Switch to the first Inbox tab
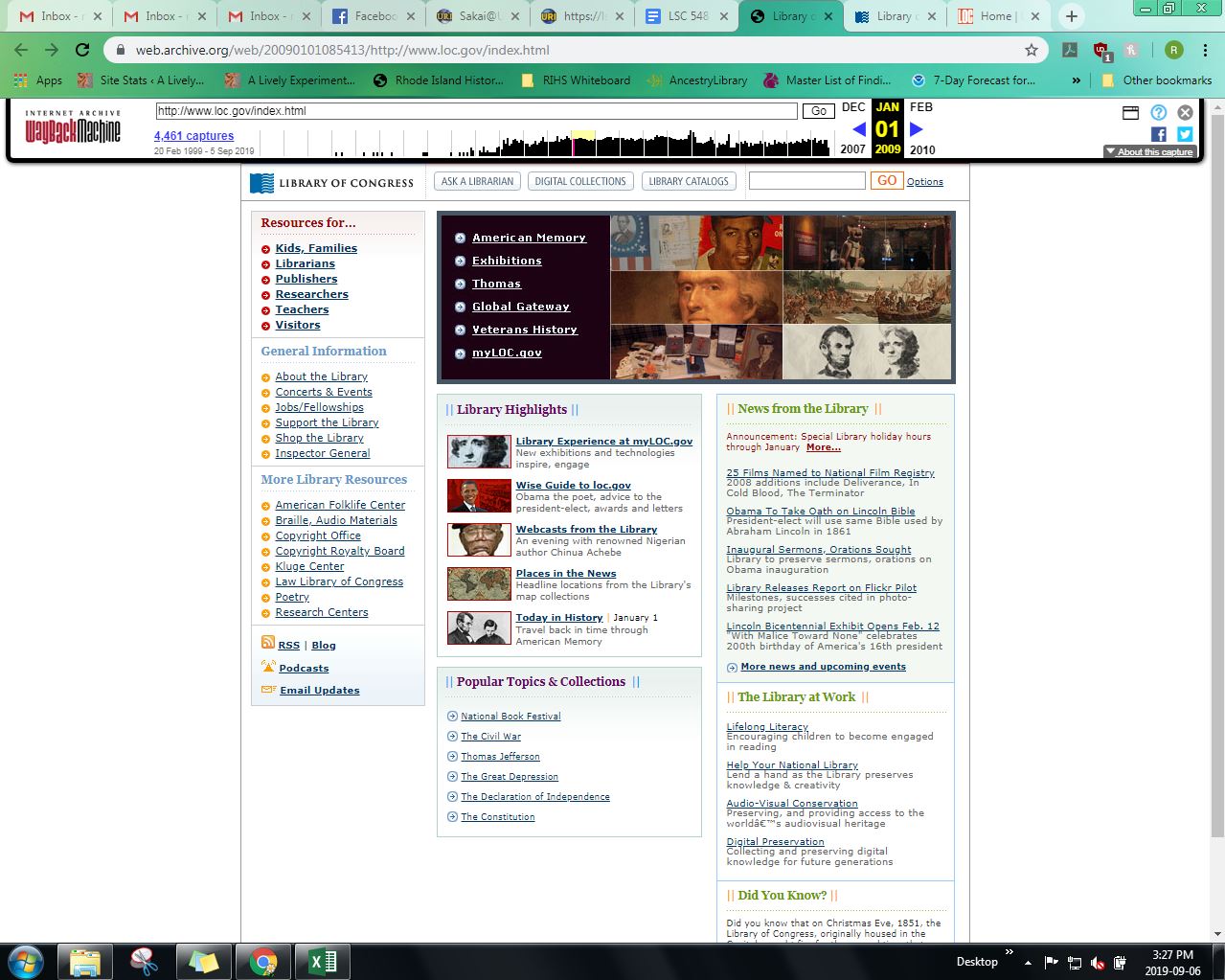The height and width of the screenshot is (980, 1225). coord(57,16)
